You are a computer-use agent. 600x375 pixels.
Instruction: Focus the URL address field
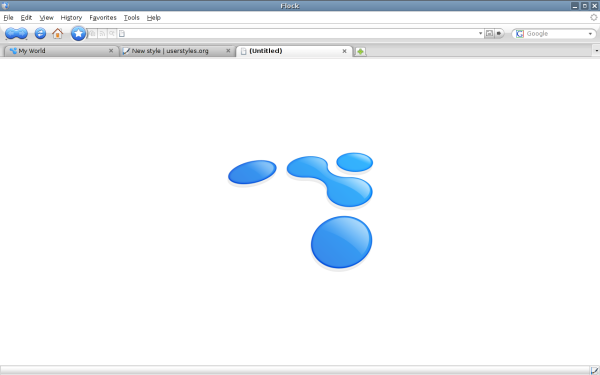pos(301,34)
